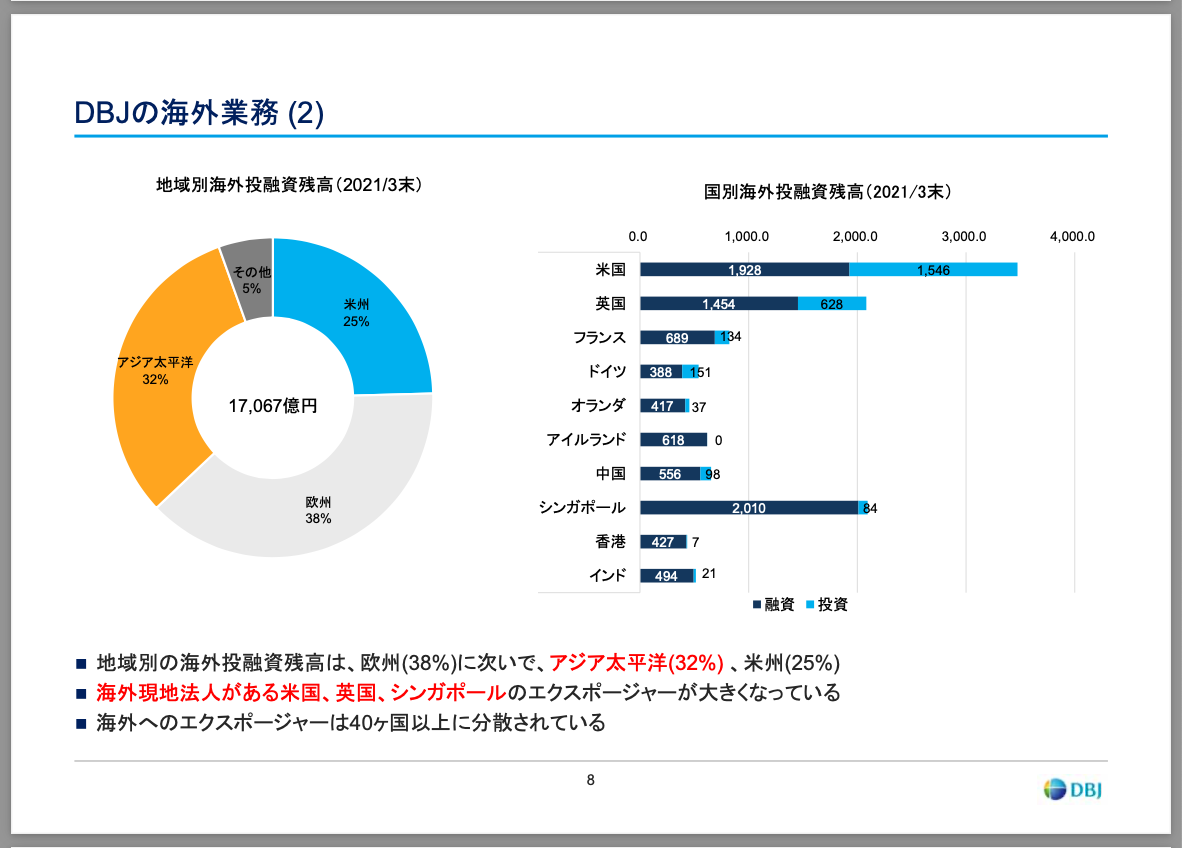Click the axis value '0.0'
1182x848 pixels.
click(638, 237)
